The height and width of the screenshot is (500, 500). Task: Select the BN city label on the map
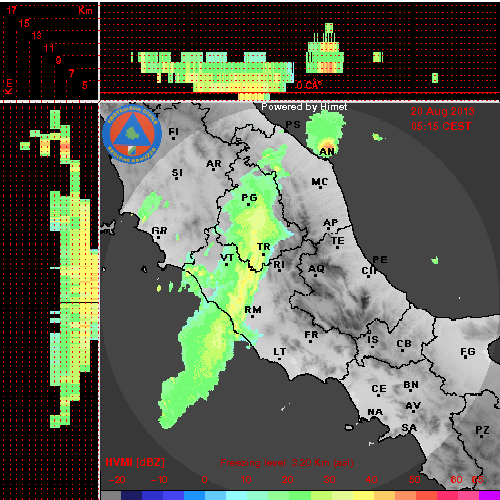coord(411,385)
